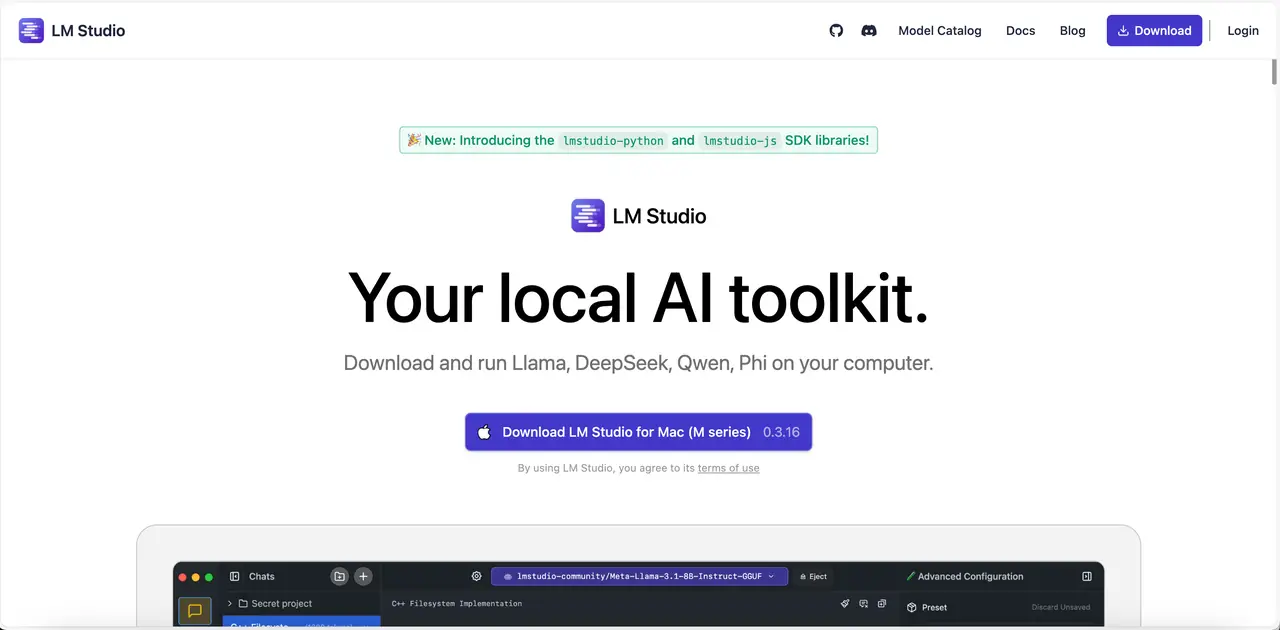Open Advanced Configuration in the preview
The height and width of the screenshot is (630, 1280).
point(965,577)
